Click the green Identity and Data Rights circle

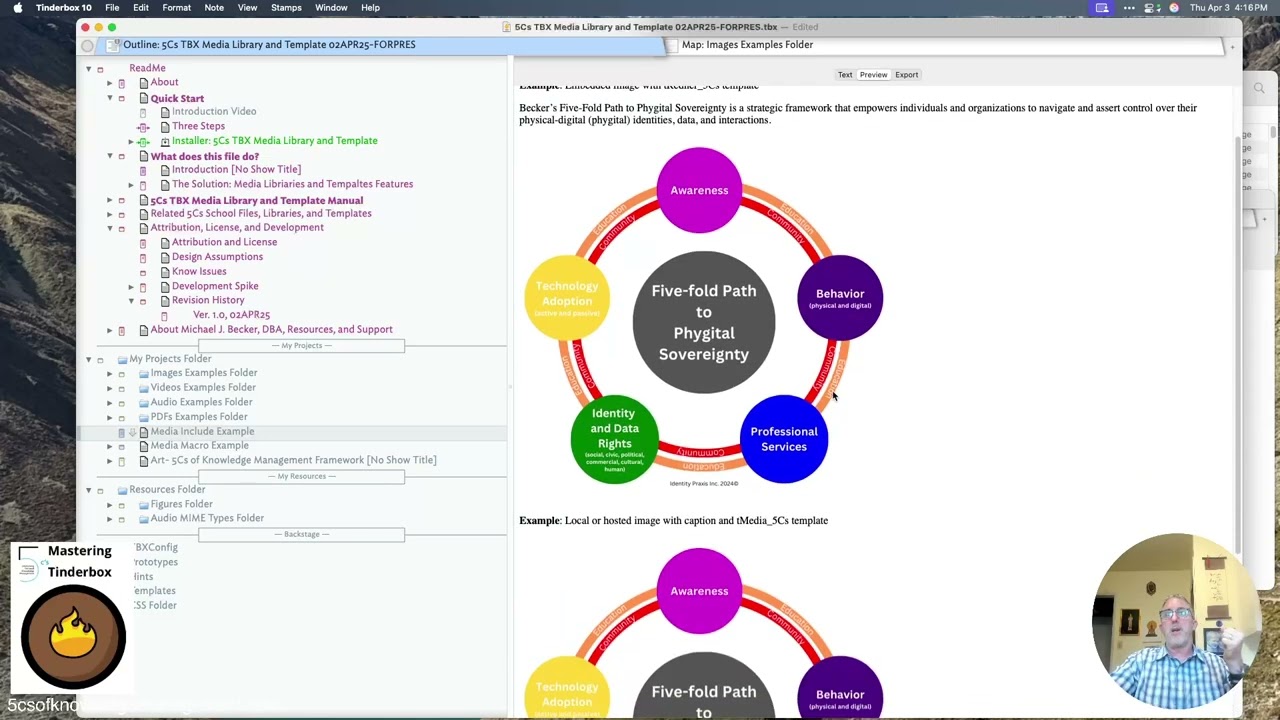(614, 441)
